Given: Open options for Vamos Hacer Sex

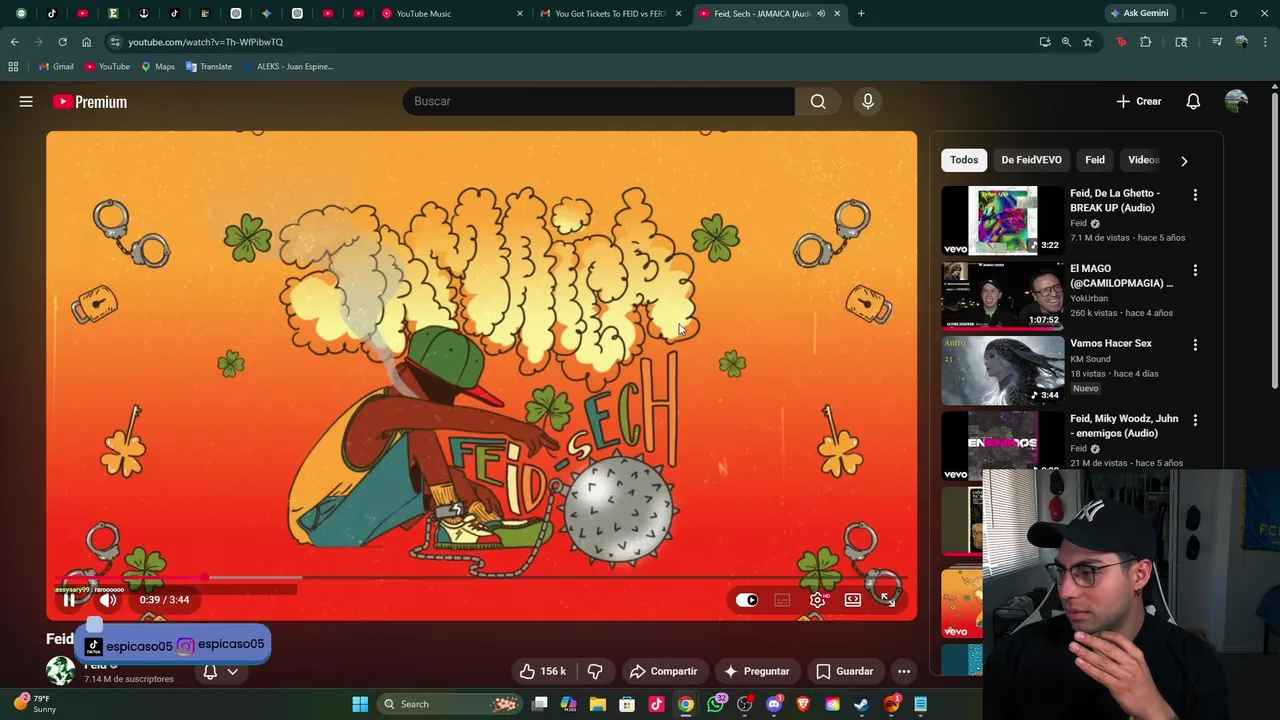Looking at the screenshot, I should (x=1195, y=345).
